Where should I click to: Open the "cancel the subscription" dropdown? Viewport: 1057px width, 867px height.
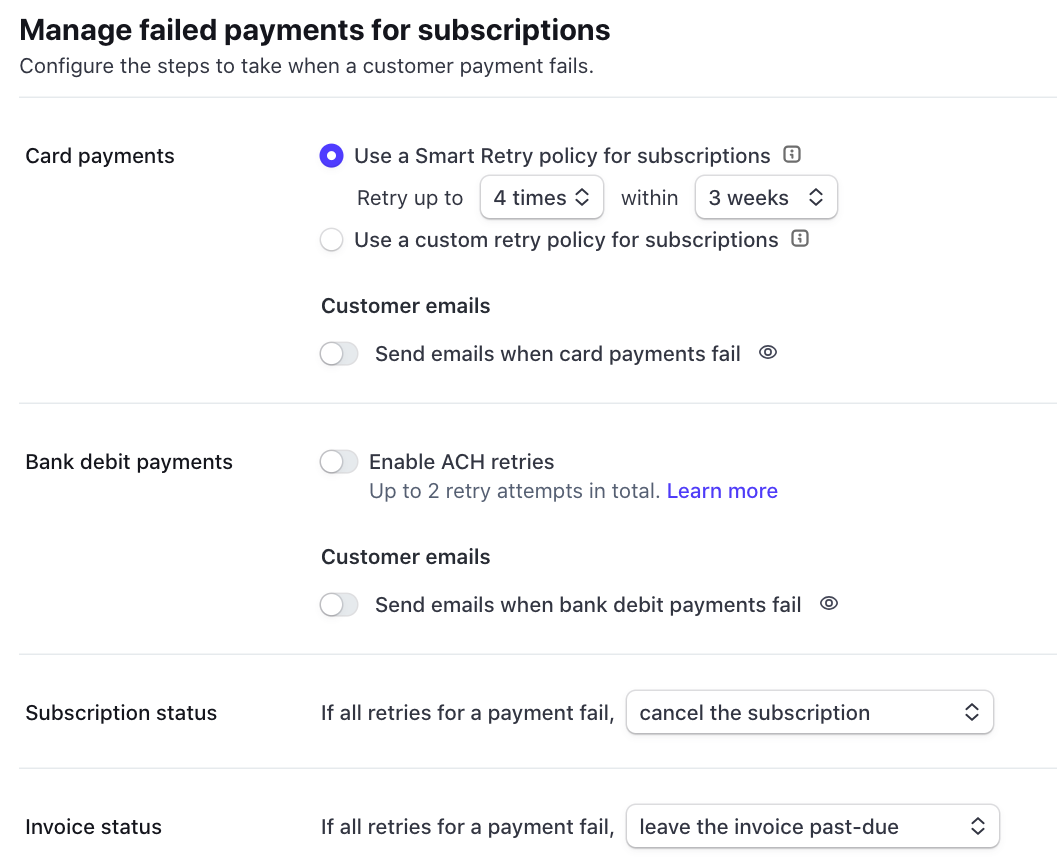[x=809, y=712]
